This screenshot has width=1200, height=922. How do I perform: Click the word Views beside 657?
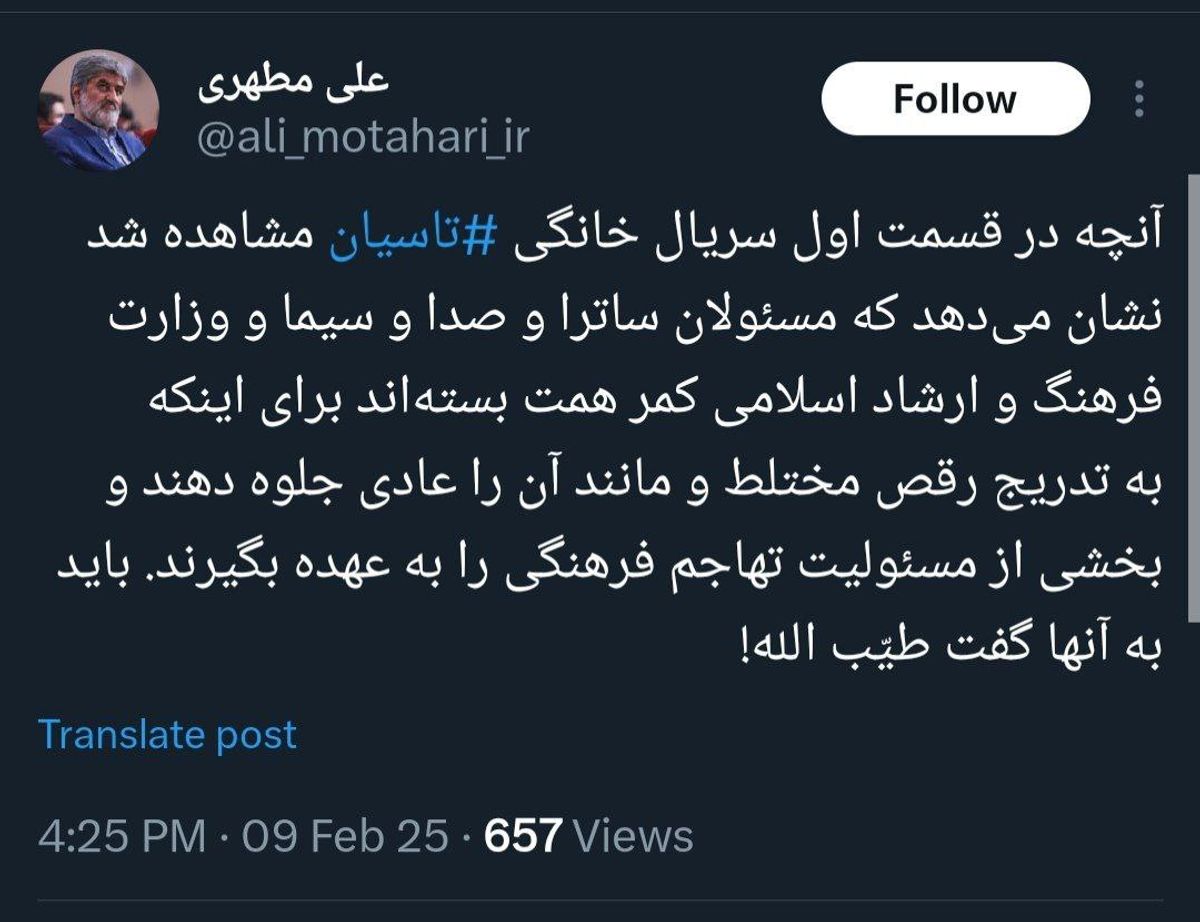(634, 836)
